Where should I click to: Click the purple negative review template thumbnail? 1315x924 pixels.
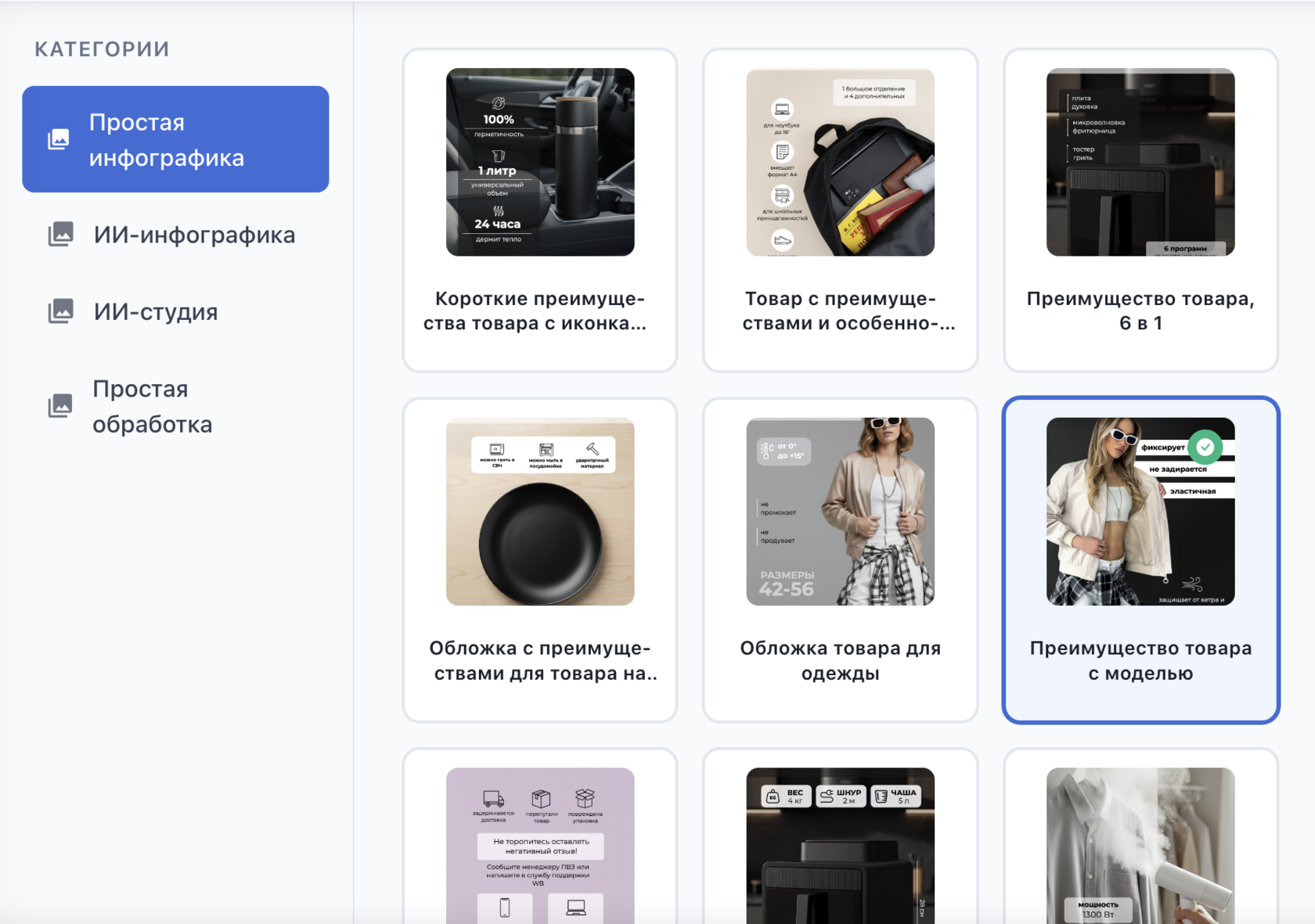540,845
